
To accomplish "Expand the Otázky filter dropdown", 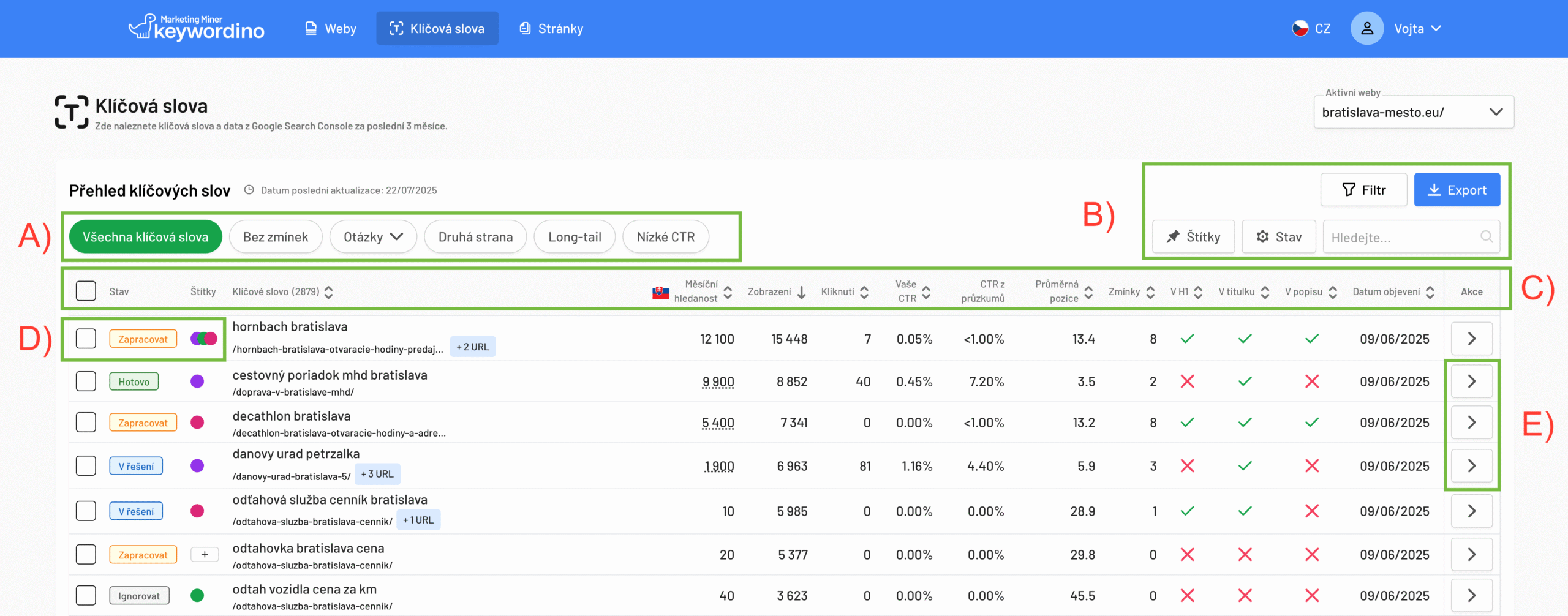I will click(x=373, y=237).
